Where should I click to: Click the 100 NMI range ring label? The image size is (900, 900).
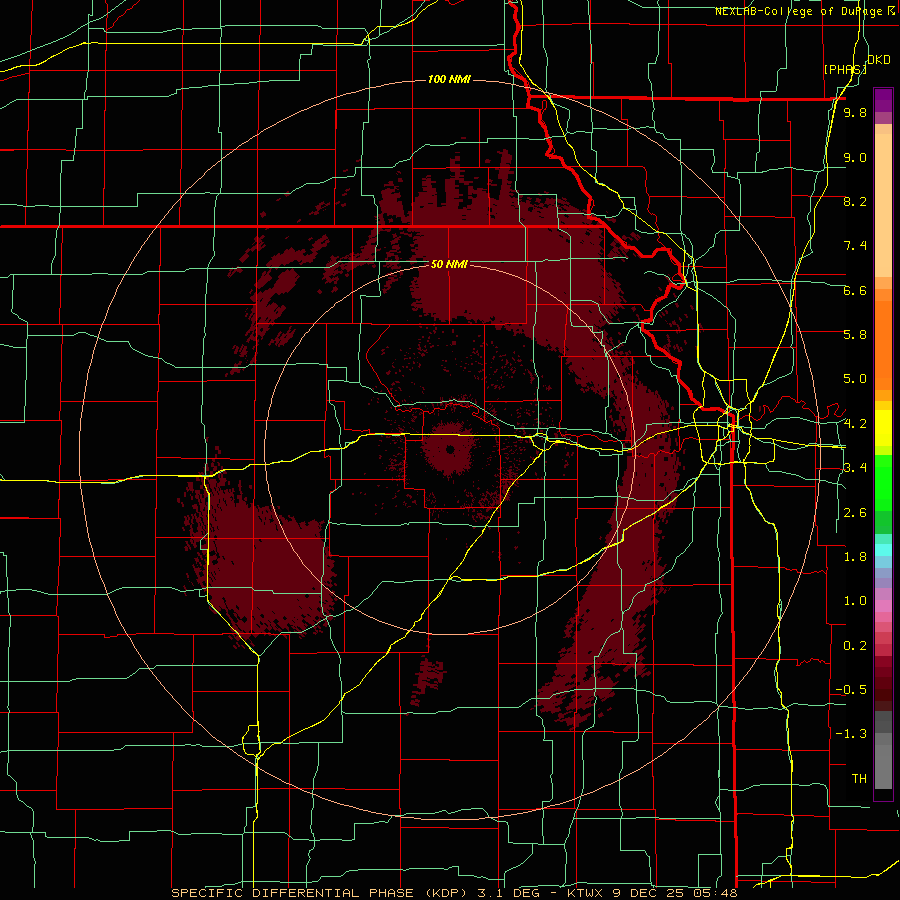tap(449, 79)
